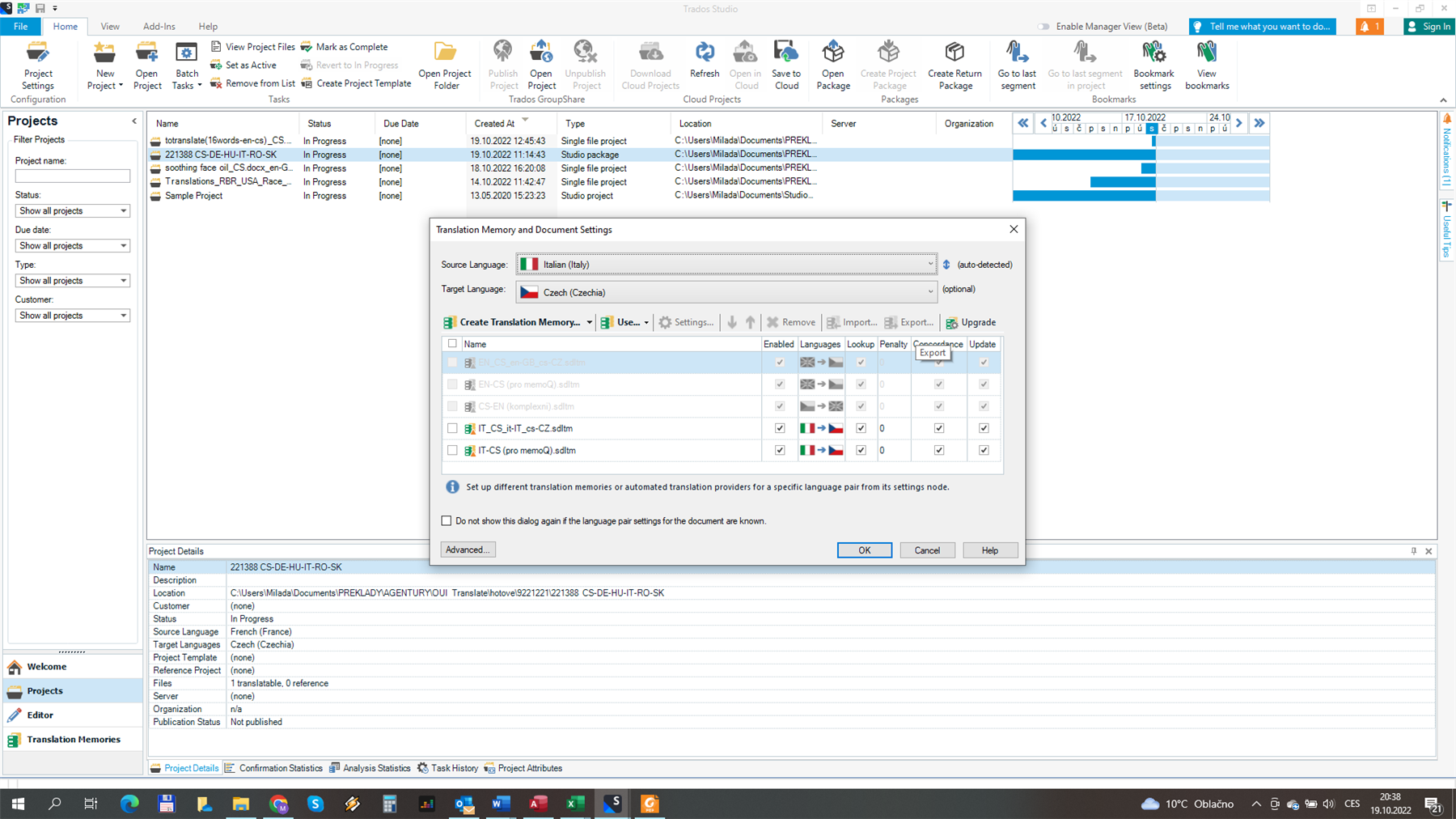Collapse the Projects side panel

tap(134, 121)
